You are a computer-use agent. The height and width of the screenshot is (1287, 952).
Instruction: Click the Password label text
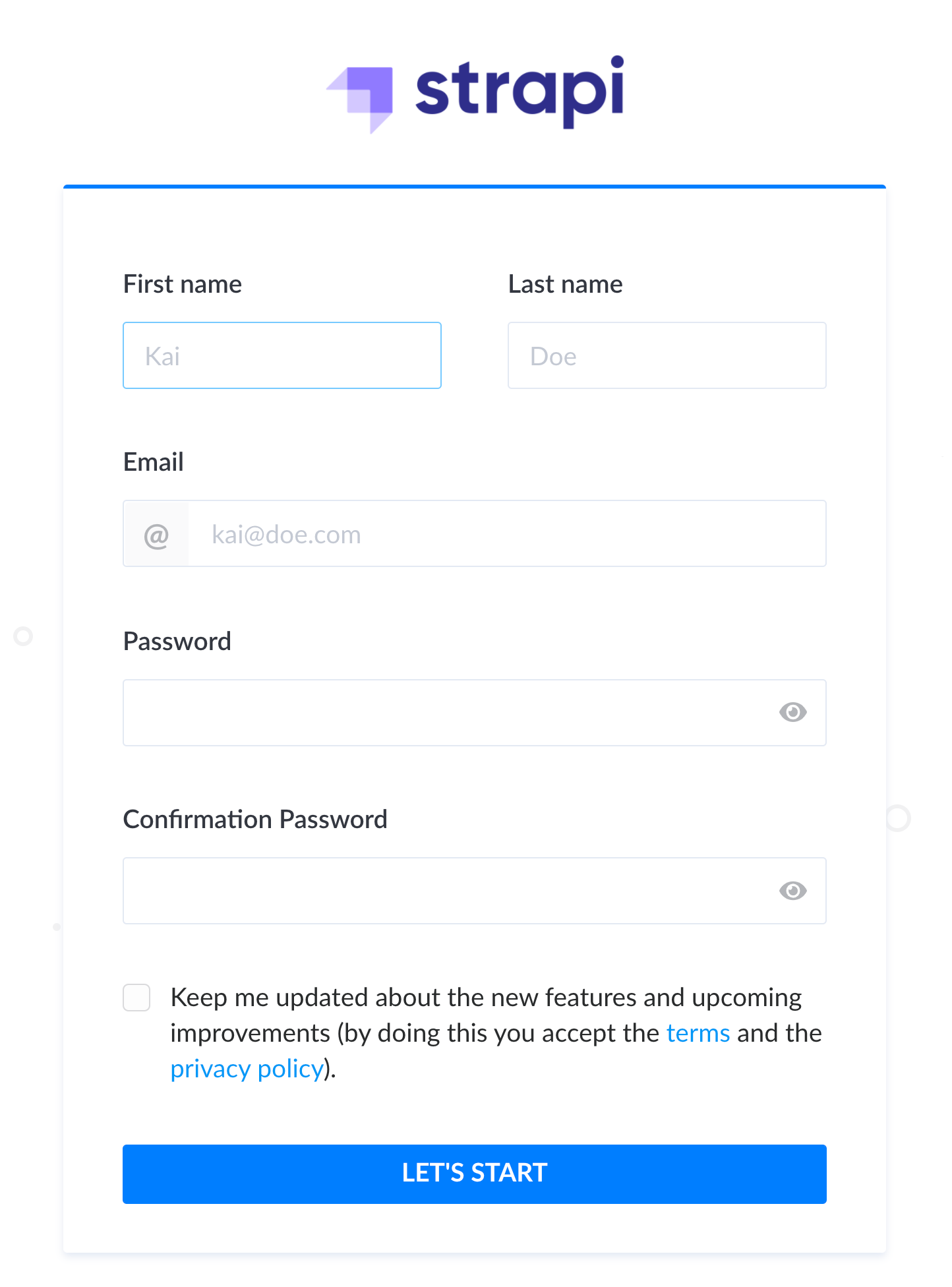pos(177,642)
